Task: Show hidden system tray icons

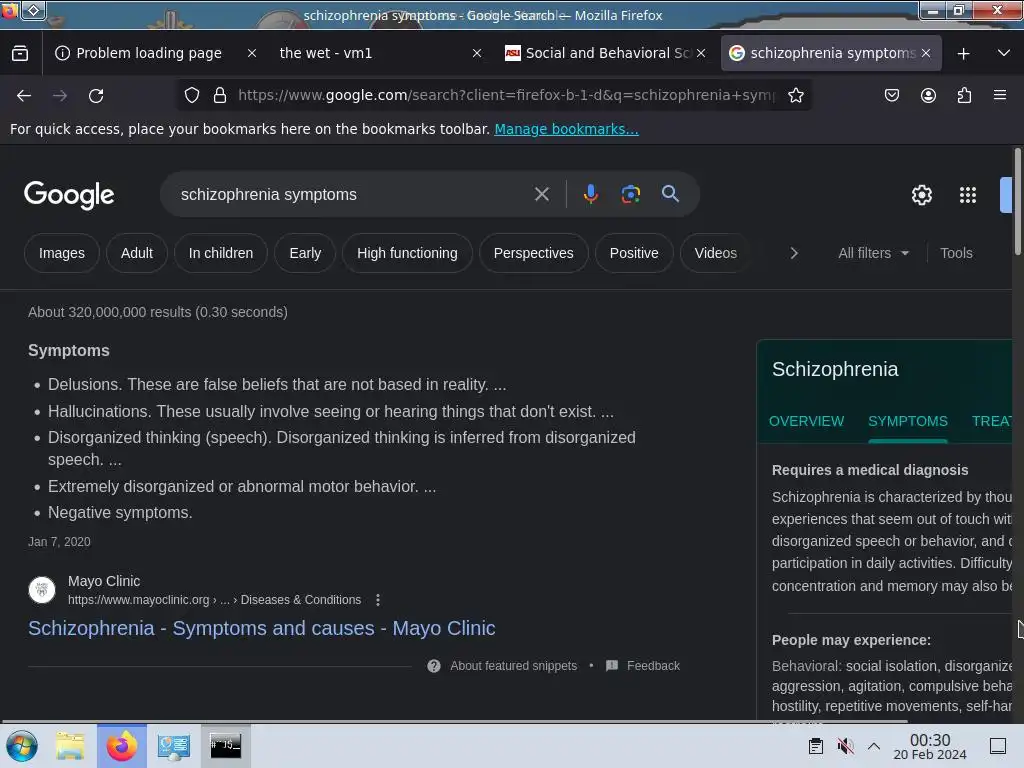Action: point(874,746)
